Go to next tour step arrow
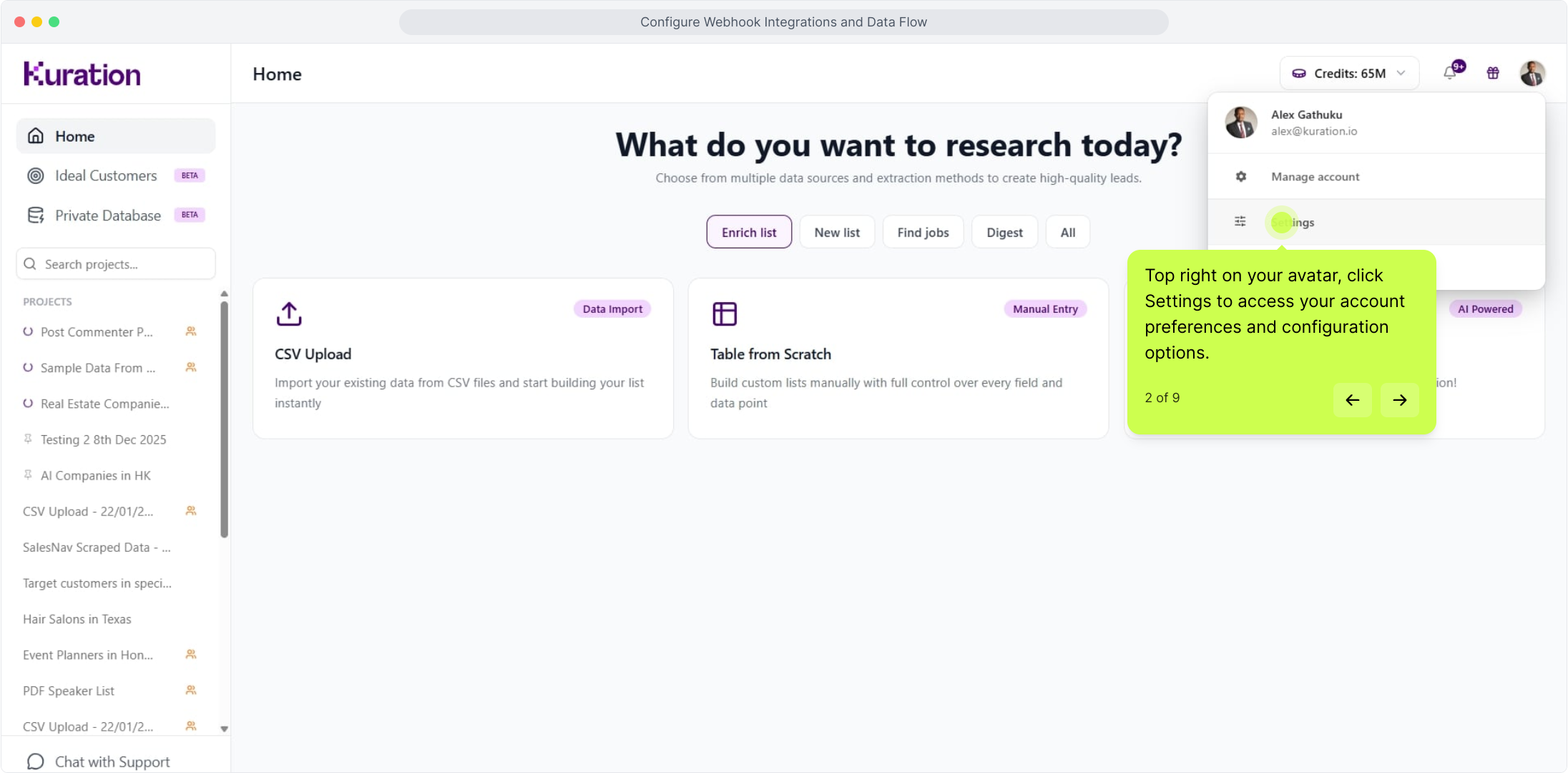 point(1400,400)
